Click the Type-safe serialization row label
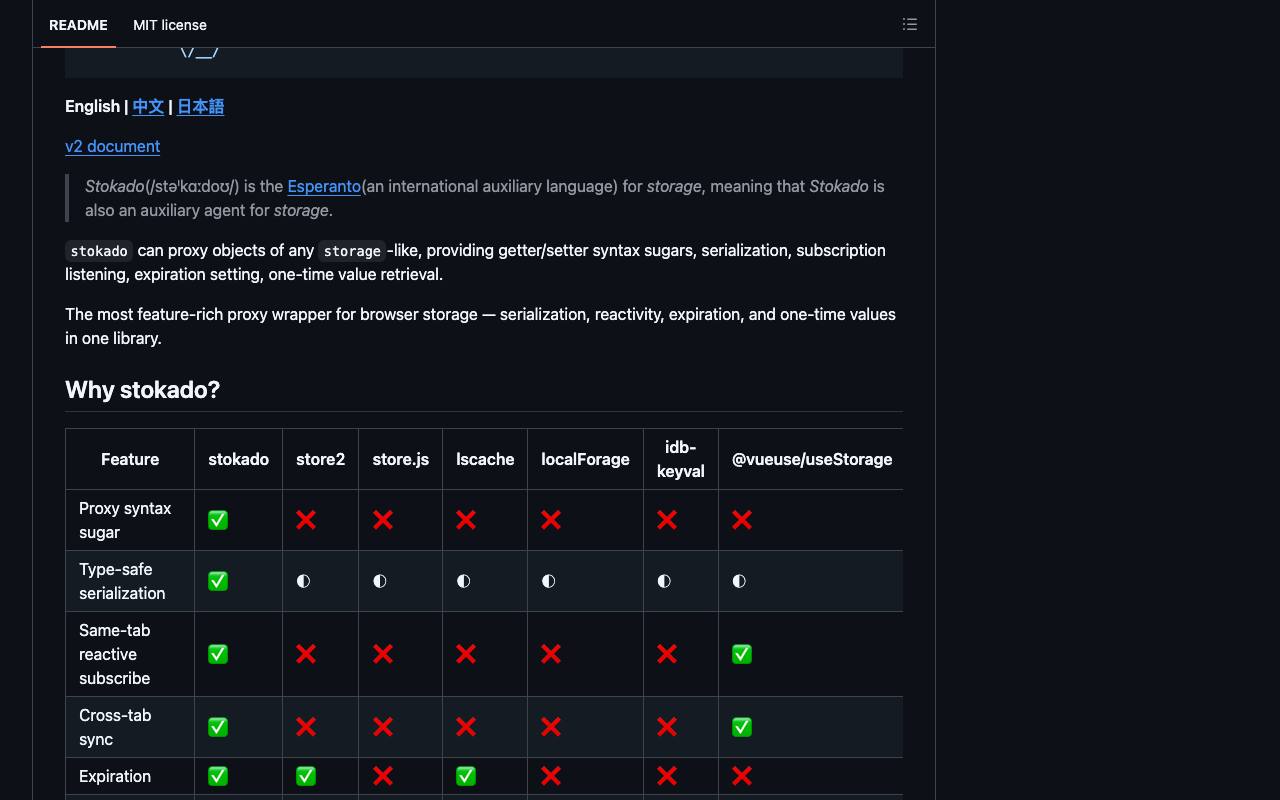 coord(122,581)
